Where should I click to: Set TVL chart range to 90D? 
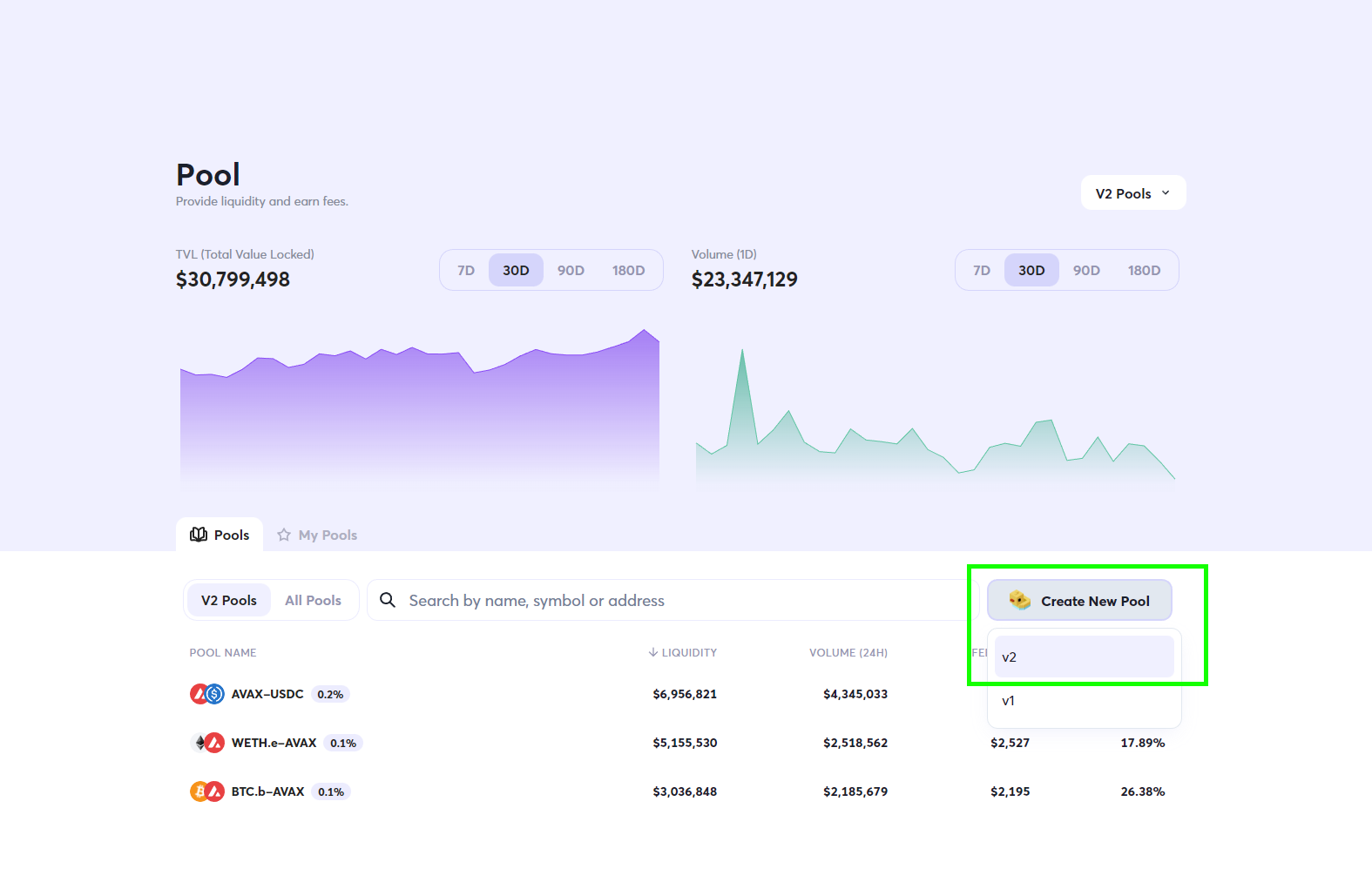coord(571,270)
